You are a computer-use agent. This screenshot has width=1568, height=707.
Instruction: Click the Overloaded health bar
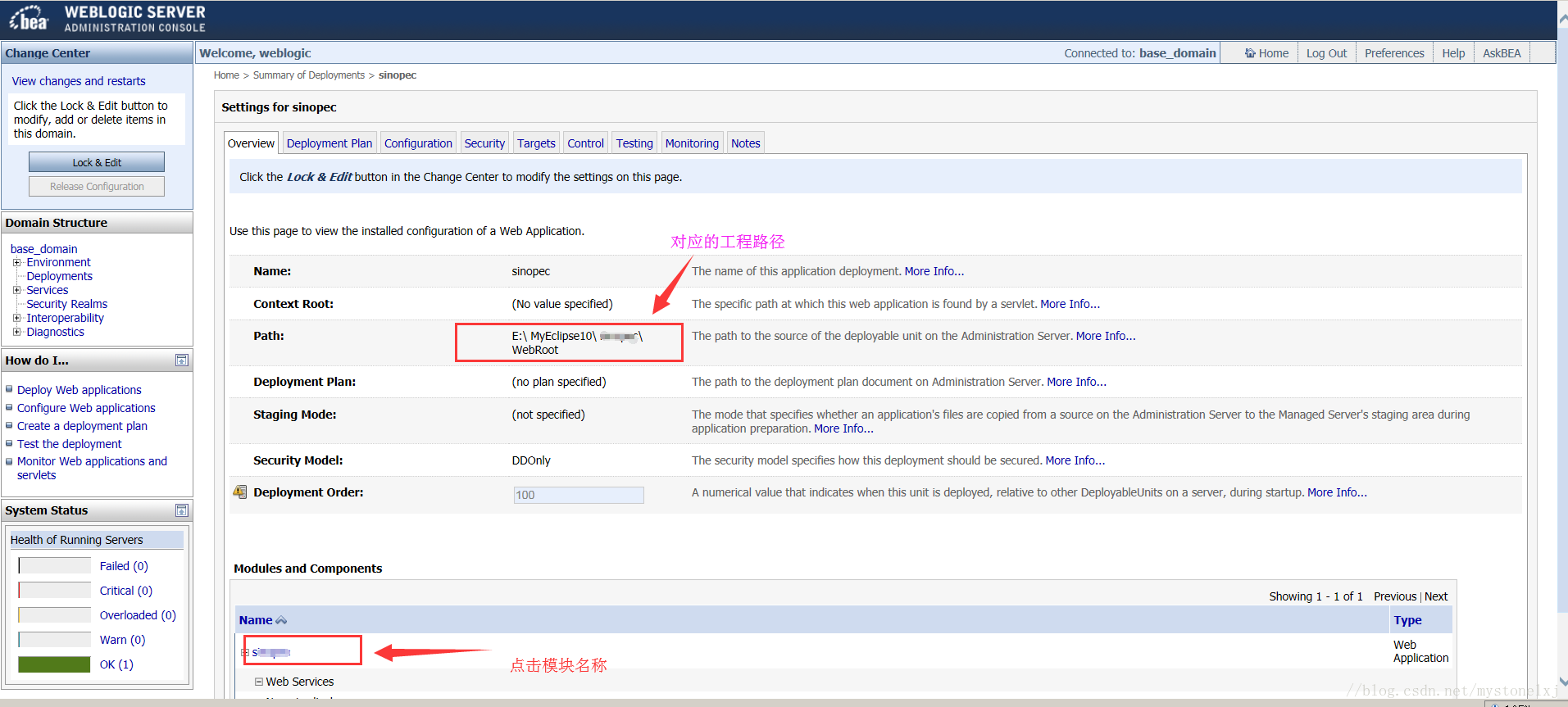pos(54,614)
